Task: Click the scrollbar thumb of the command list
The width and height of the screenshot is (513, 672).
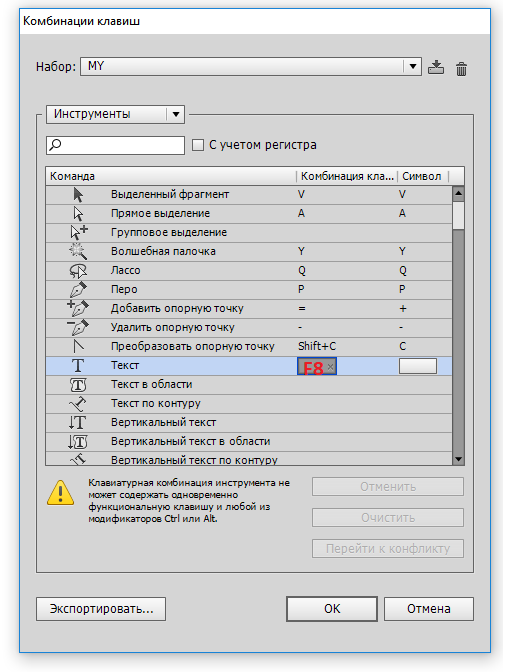Action: (458, 215)
